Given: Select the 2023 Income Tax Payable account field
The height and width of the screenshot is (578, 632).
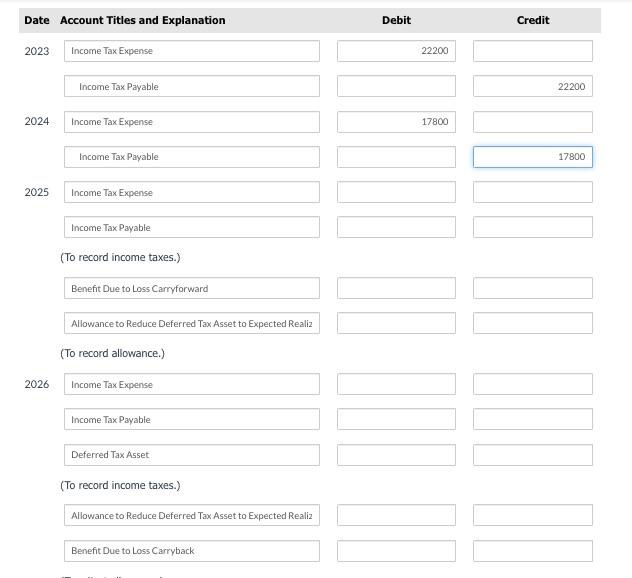Looking at the screenshot, I should click(192, 86).
